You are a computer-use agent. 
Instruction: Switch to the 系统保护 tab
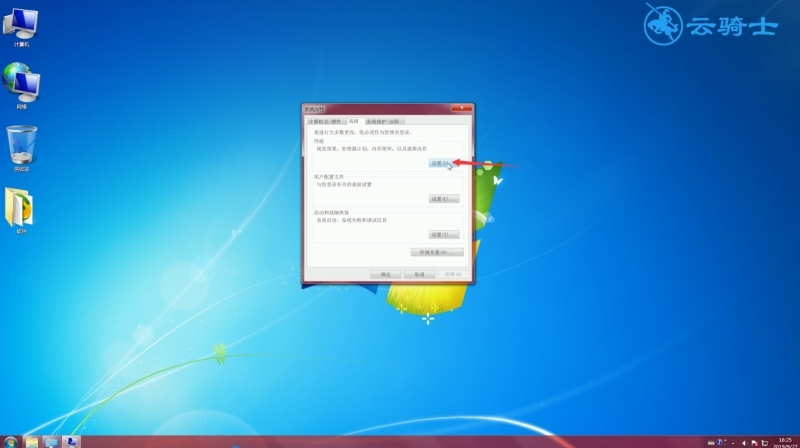coord(376,121)
